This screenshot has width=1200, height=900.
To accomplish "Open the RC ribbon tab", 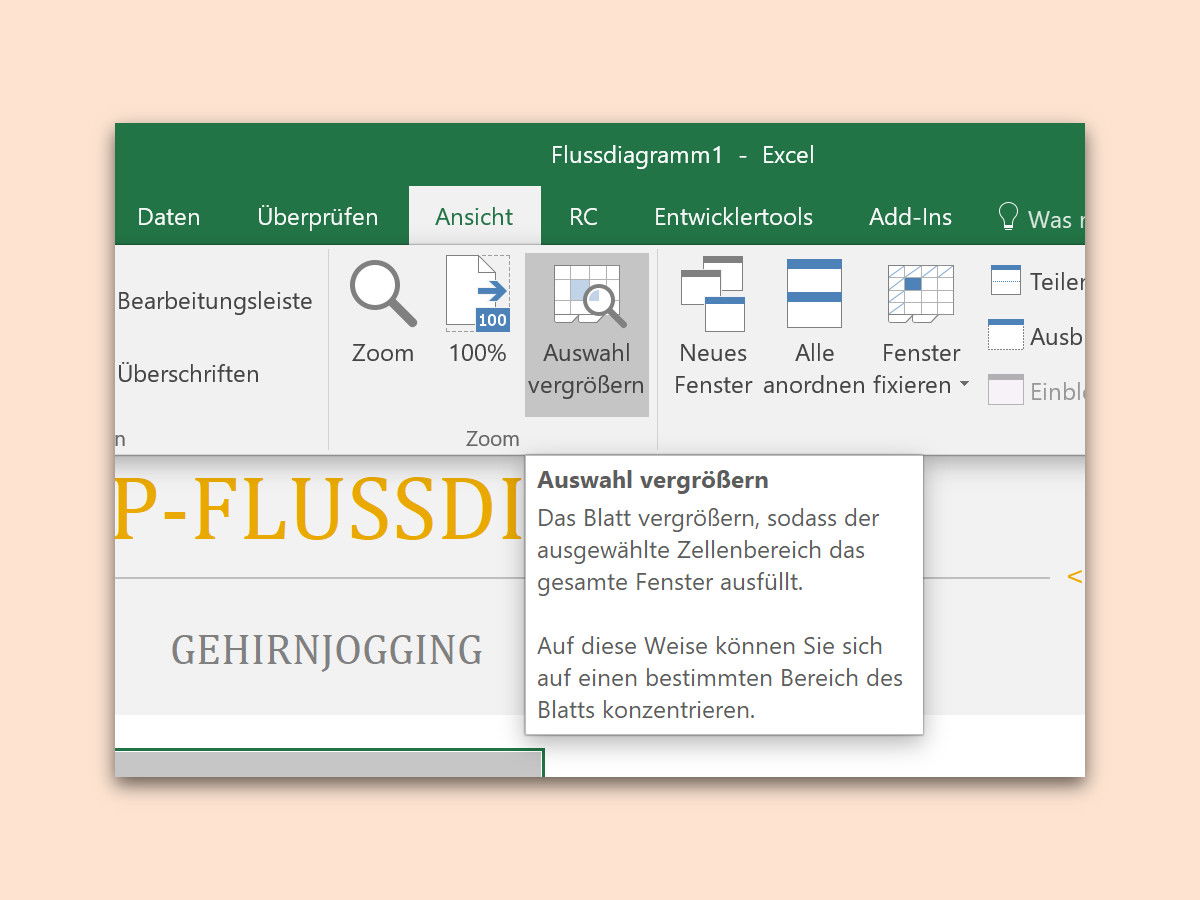I will (583, 217).
